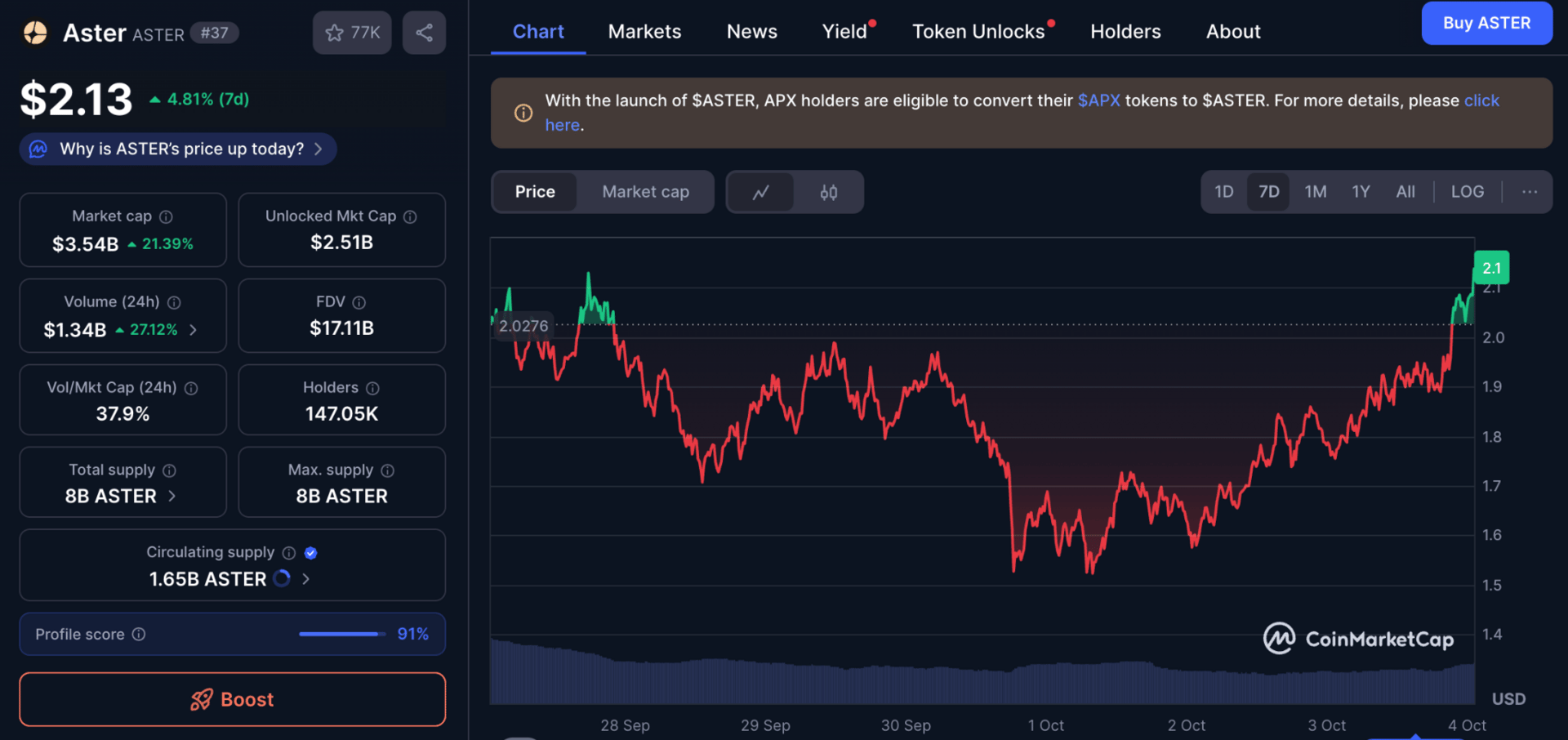The height and width of the screenshot is (740, 1568).
Task: Add Aster to watchlist with star icon
Action: click(352, 33)
